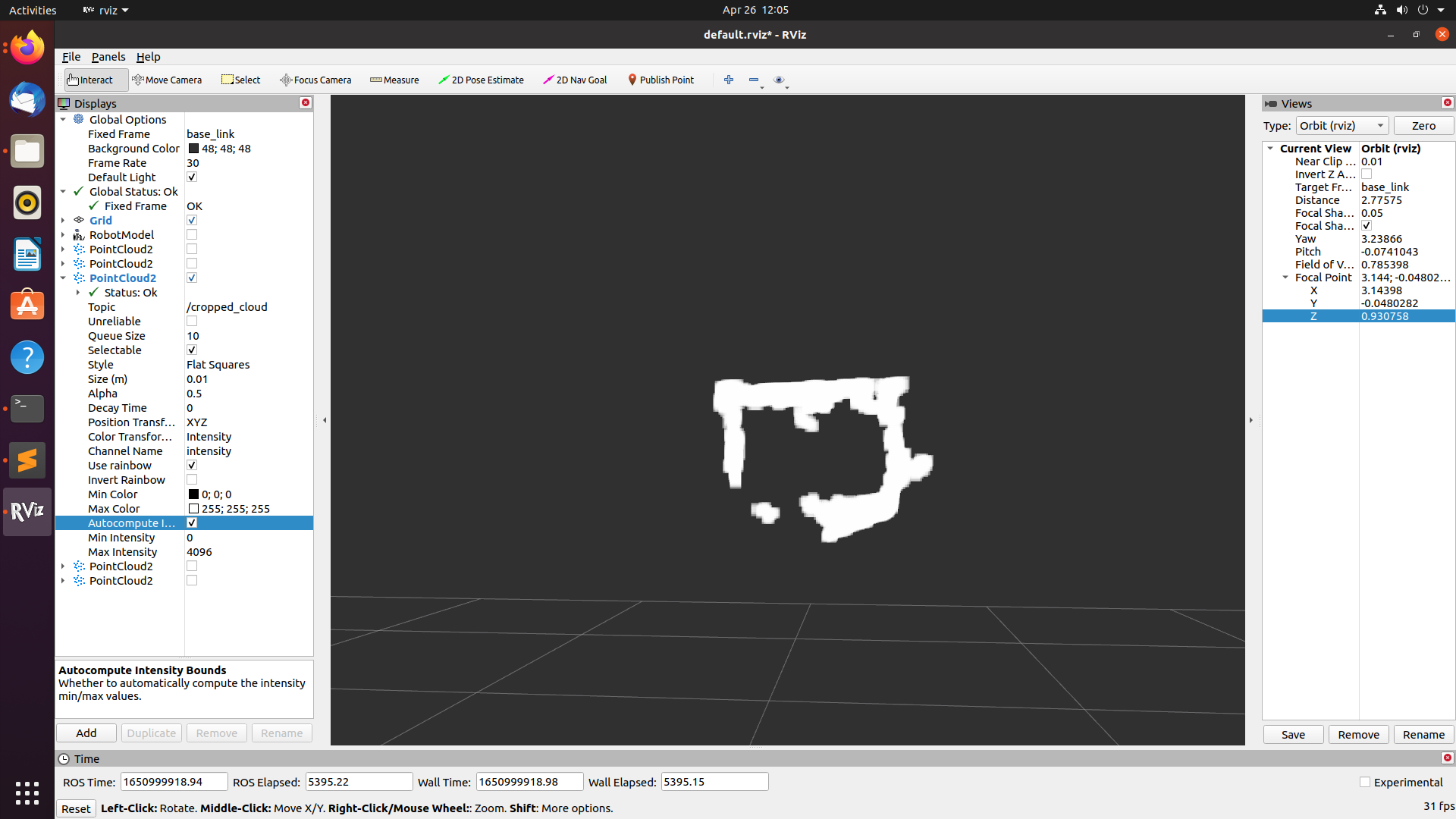Collapse the Current View tree
The width and height of the screenshot is (1456, 819).
(x=1271, y=149)
